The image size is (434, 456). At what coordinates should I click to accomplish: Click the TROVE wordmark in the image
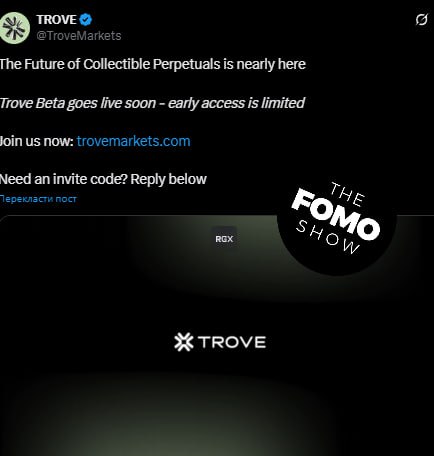232,342
